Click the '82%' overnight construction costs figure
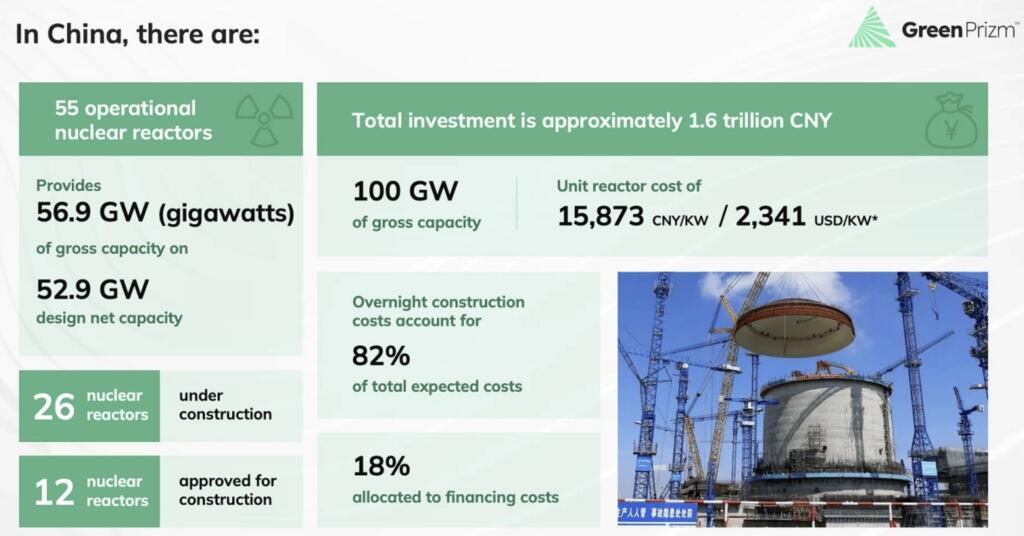1024x536 pixels. click(381, 356)
